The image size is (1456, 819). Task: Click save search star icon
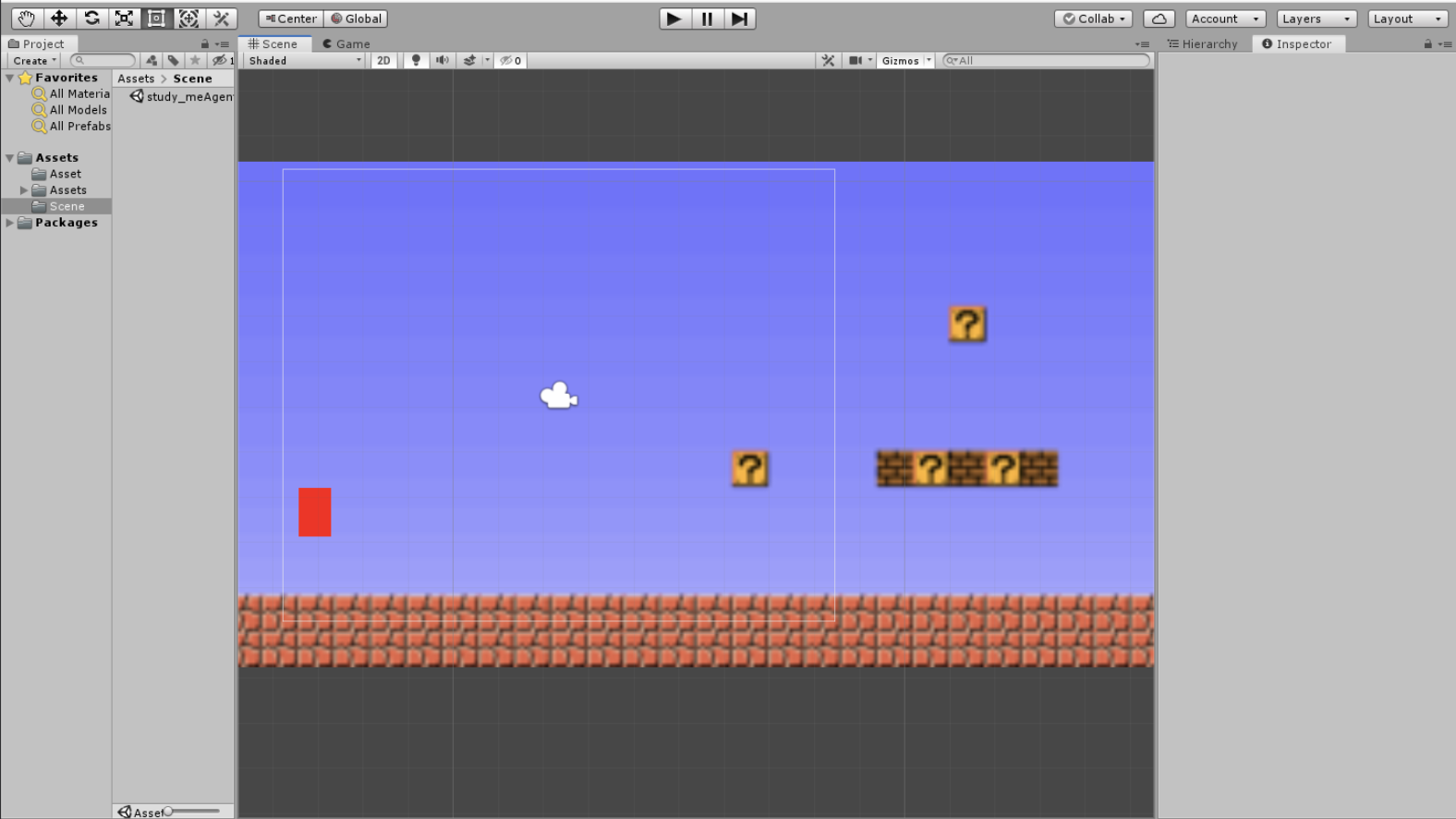tap(194, 60)
